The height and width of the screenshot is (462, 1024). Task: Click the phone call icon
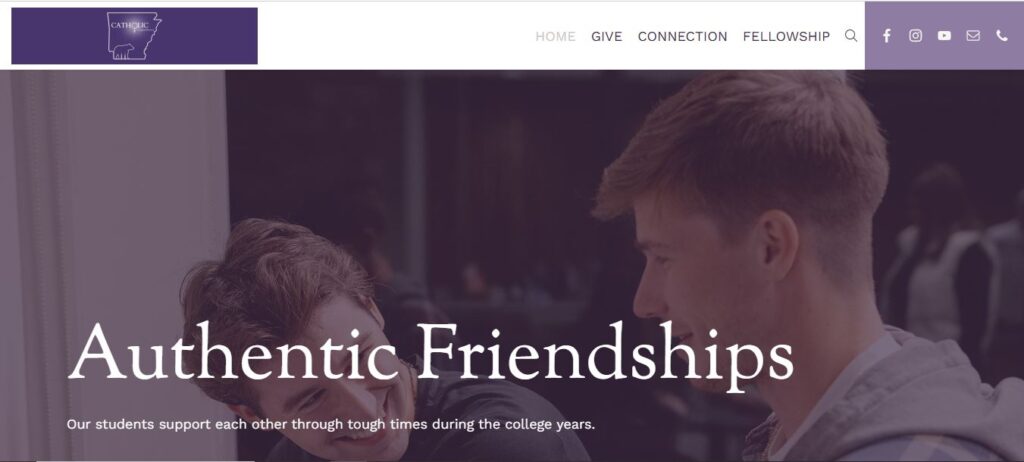click(x=1002, y=36)
